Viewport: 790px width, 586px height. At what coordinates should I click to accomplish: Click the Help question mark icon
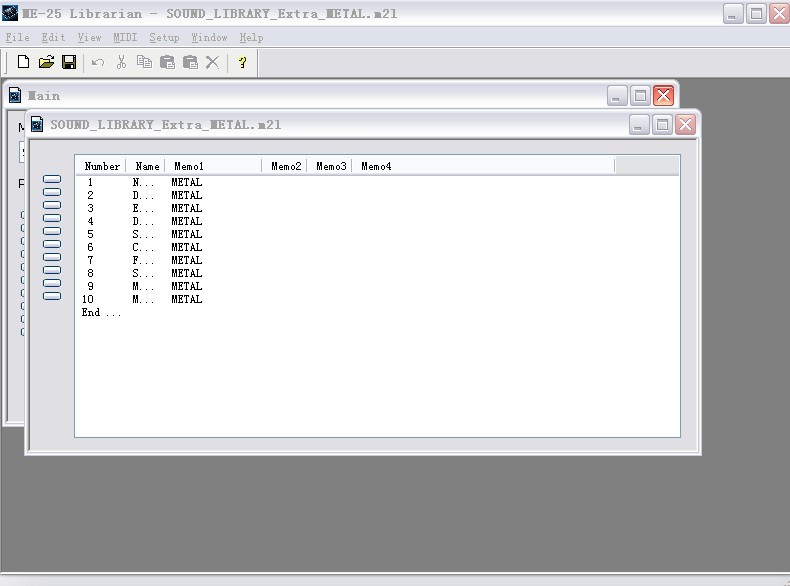point(242,62)
